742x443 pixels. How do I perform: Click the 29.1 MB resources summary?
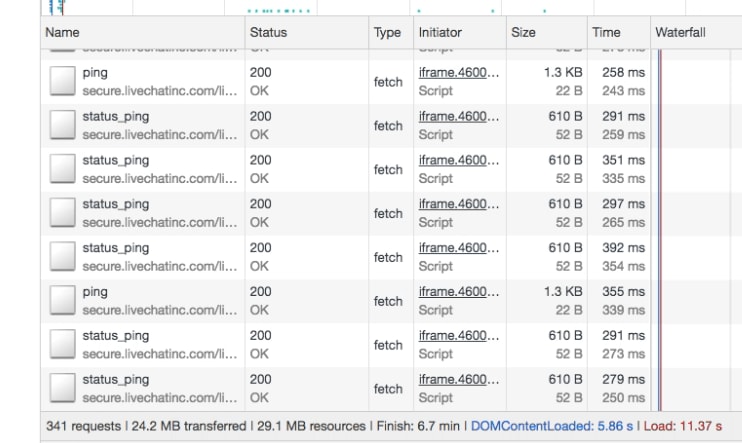pyautogui.click(x=311, y=426)
